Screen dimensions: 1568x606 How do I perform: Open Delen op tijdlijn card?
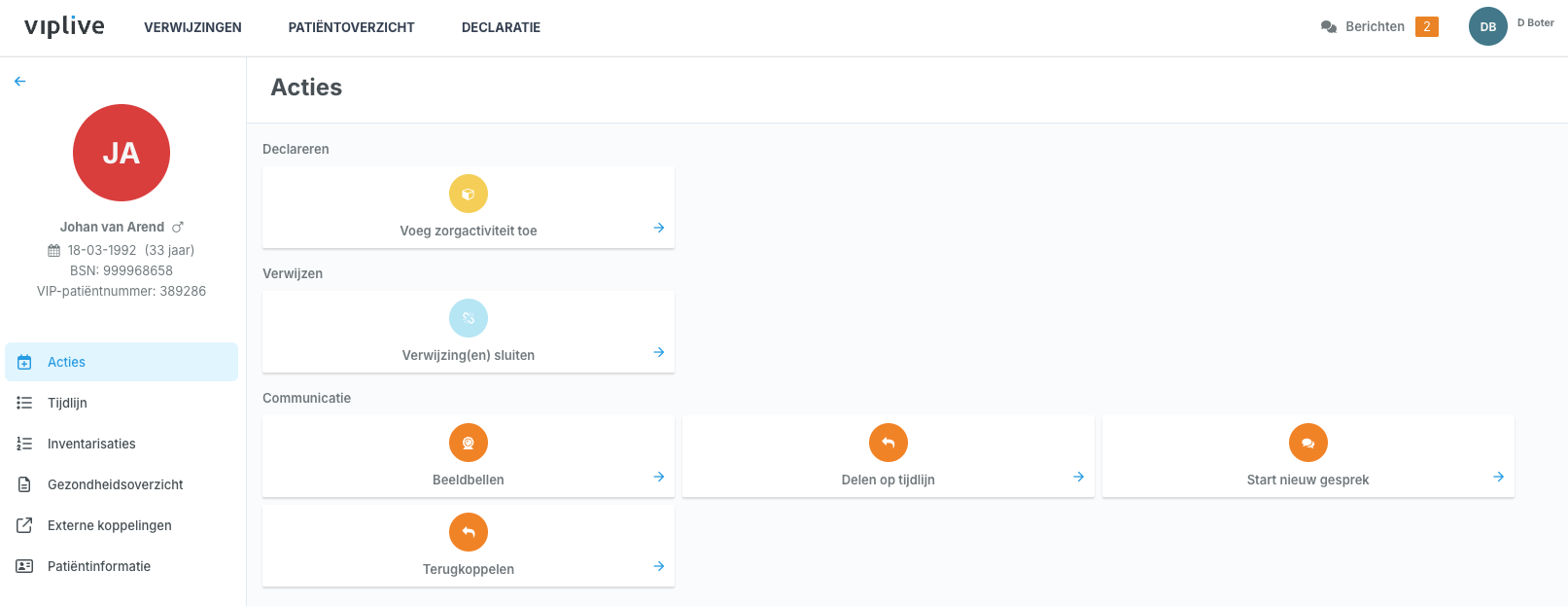click(889, 456)
